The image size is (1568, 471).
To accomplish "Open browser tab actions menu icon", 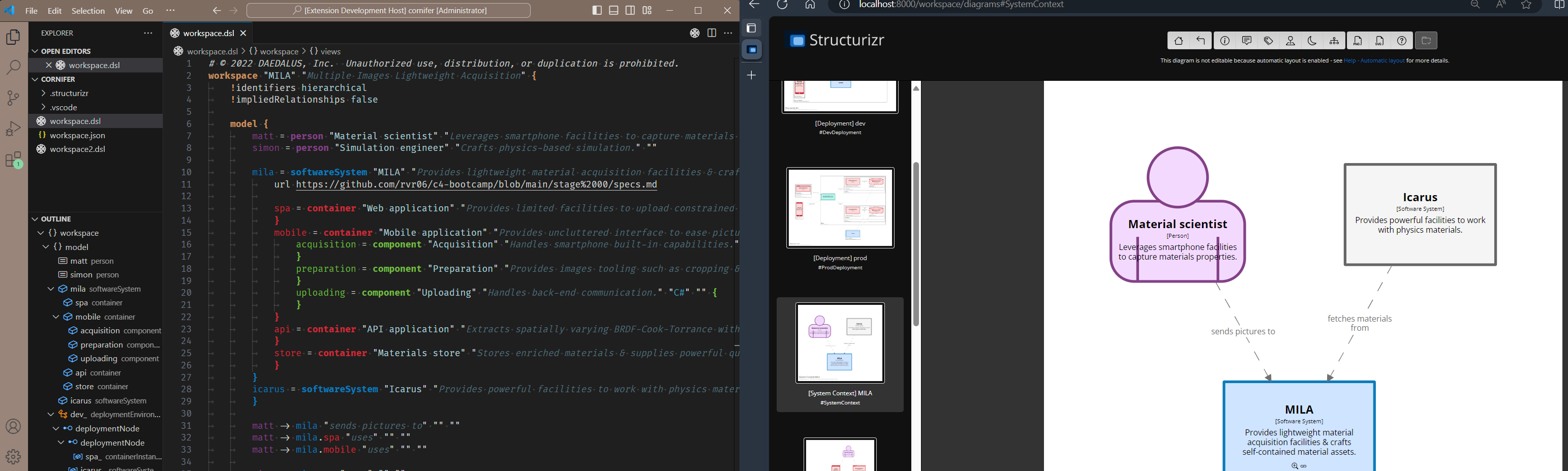I will tap(752, 28).
